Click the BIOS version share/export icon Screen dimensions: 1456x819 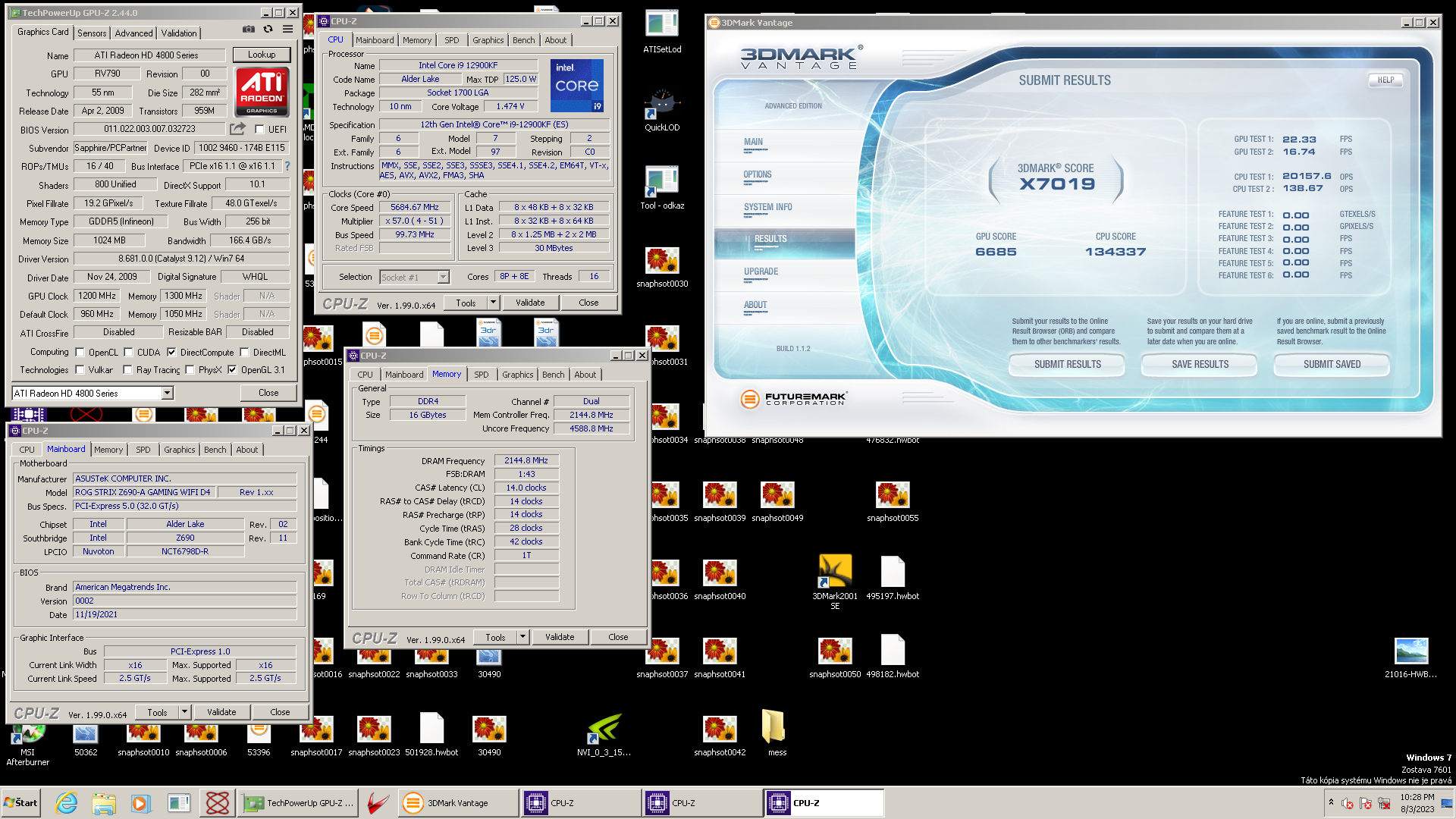click(x=237, y=129)
